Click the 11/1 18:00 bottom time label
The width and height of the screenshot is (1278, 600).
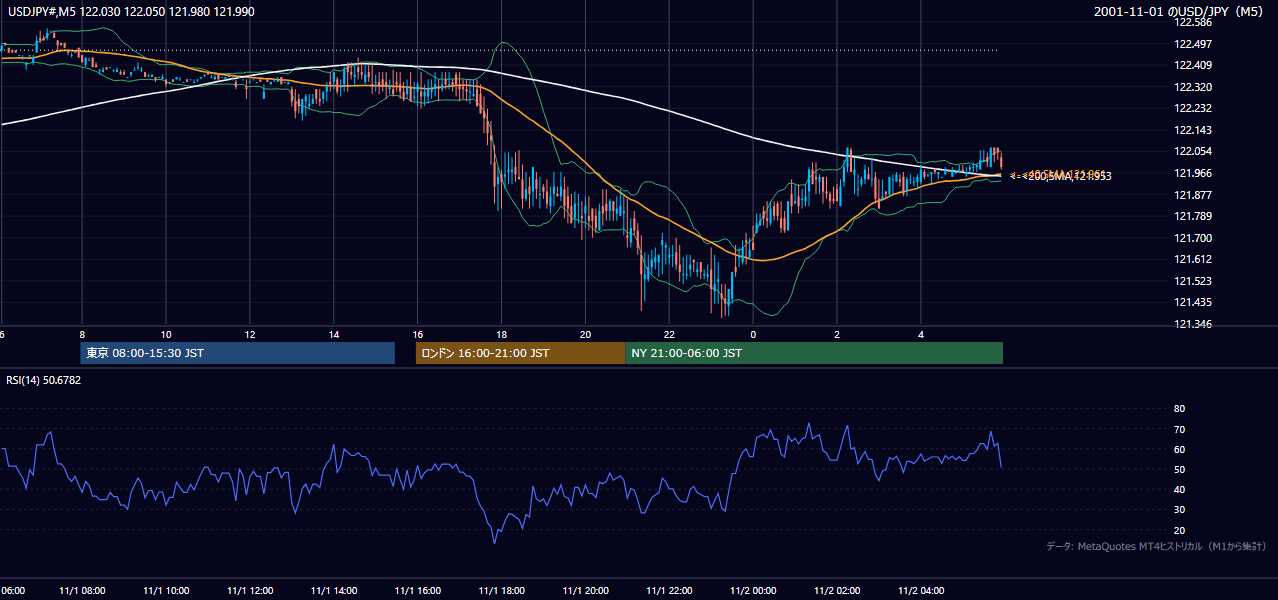(x=502, y=590)
